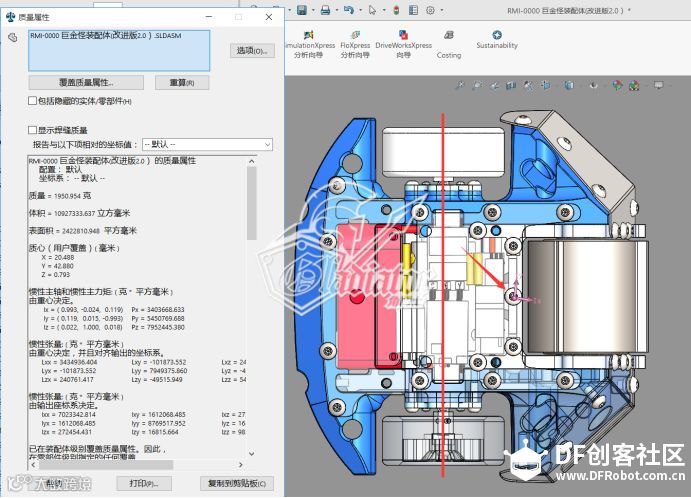Open the Apply Scene icon
The width and height of the screenshot is (691, 498).
tap(634, 85)
